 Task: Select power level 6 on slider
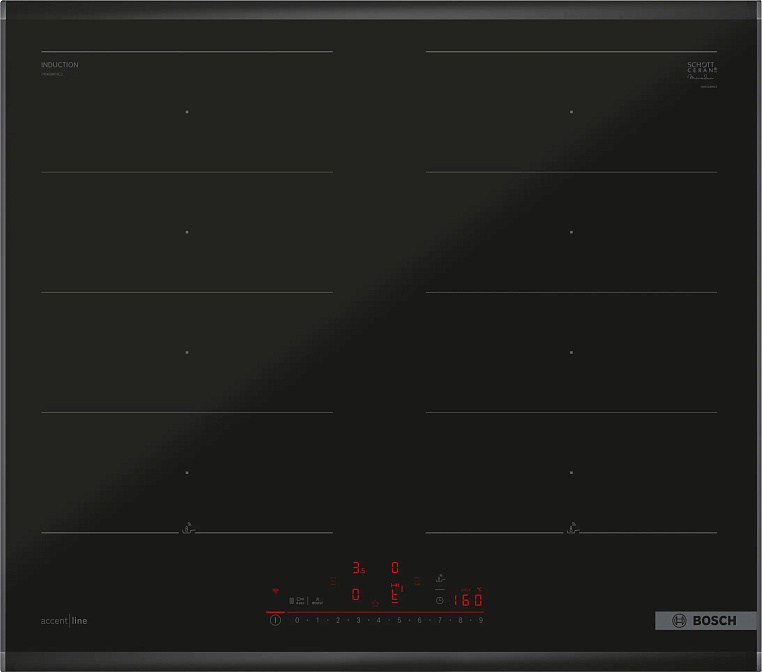pos(419,620)
